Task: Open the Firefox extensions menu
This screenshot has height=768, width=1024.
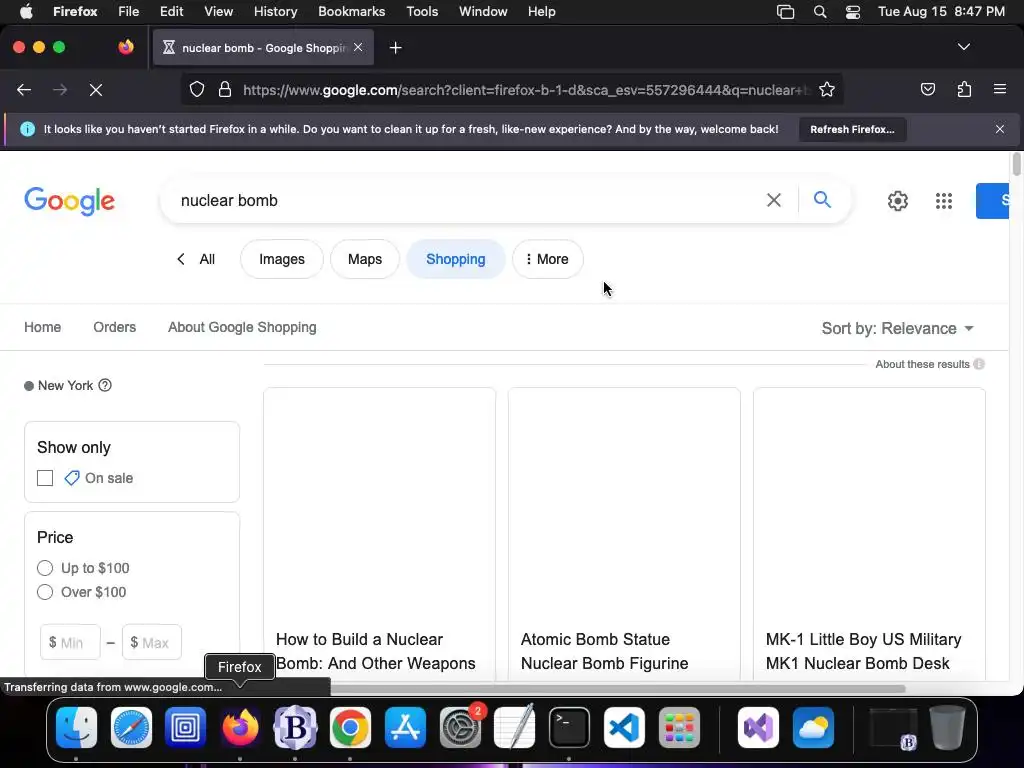Action: click(964, 89)
